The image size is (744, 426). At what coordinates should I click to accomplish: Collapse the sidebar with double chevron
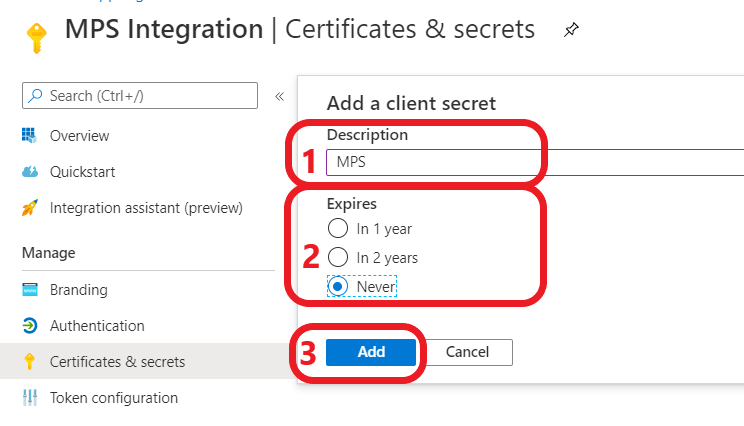pyautogui.click(x=280, y=96)
